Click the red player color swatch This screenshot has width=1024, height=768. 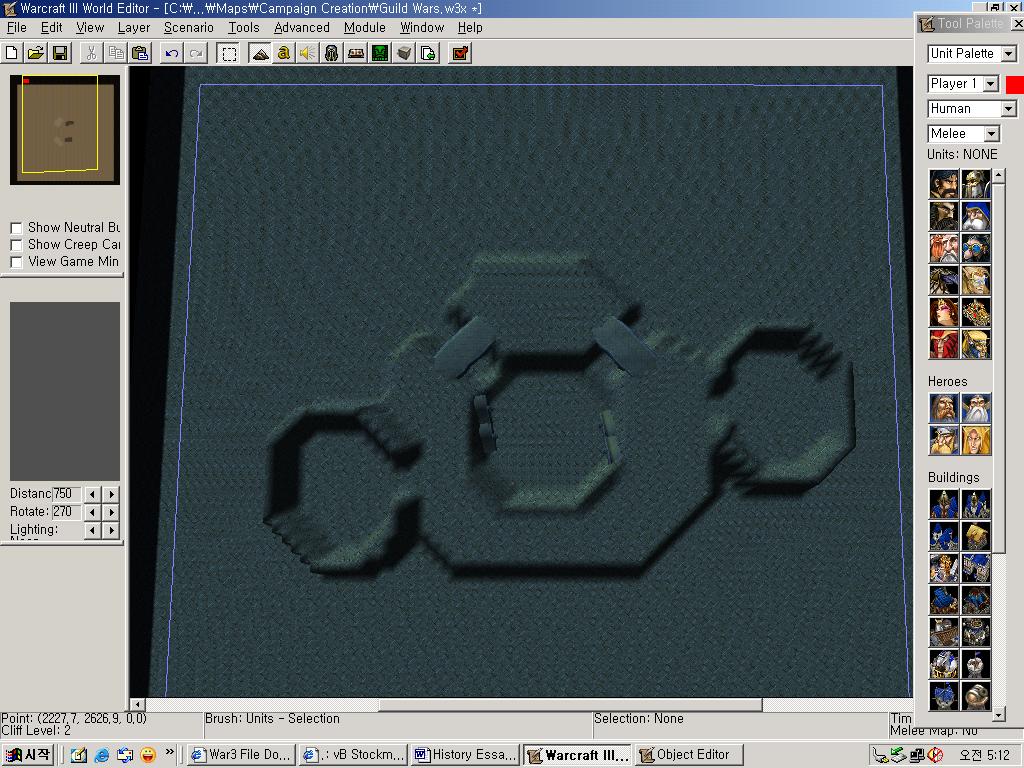(x=1014, y=84)
